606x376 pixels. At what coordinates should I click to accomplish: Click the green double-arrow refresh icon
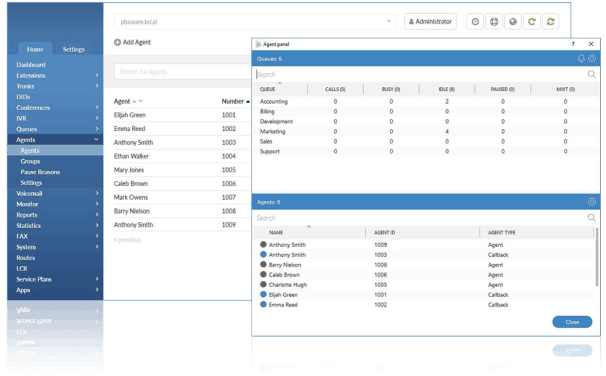551,22
